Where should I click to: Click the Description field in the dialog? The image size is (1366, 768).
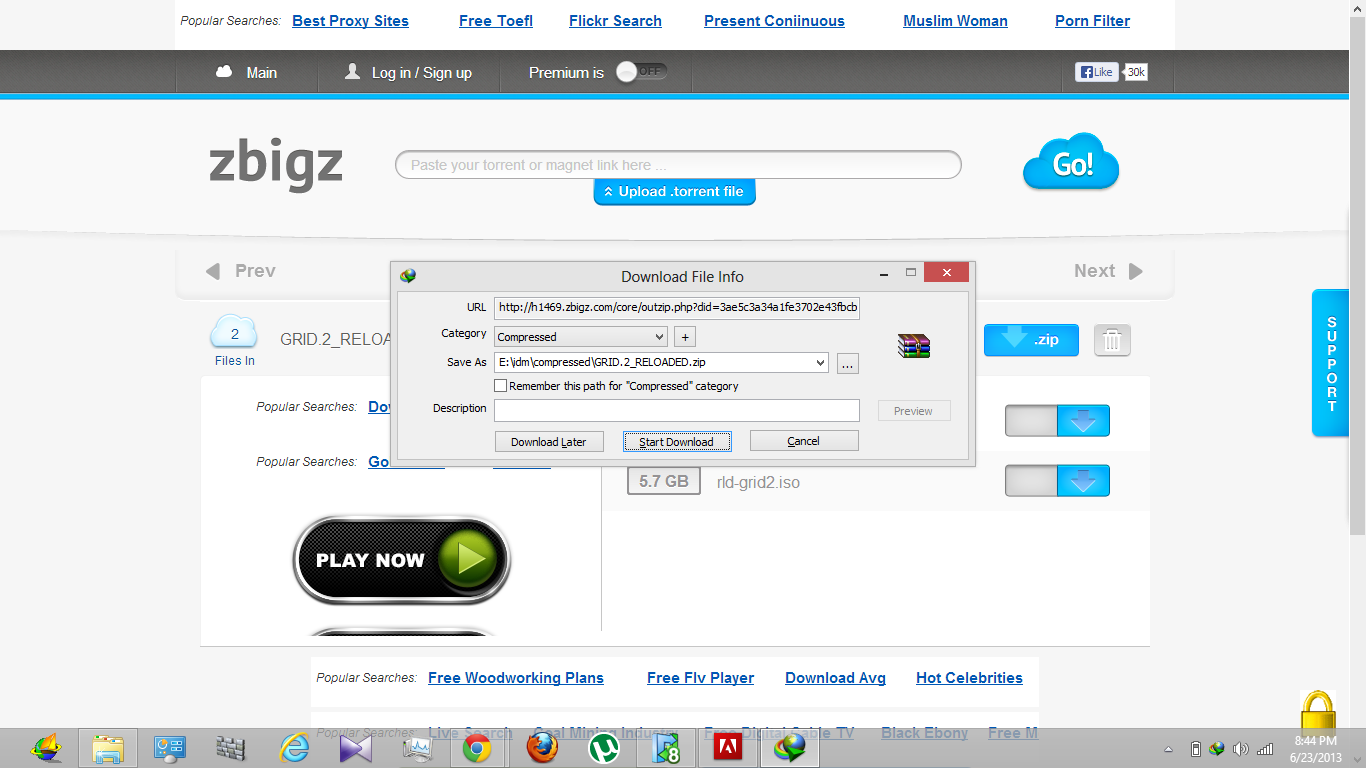click(677, 410)
